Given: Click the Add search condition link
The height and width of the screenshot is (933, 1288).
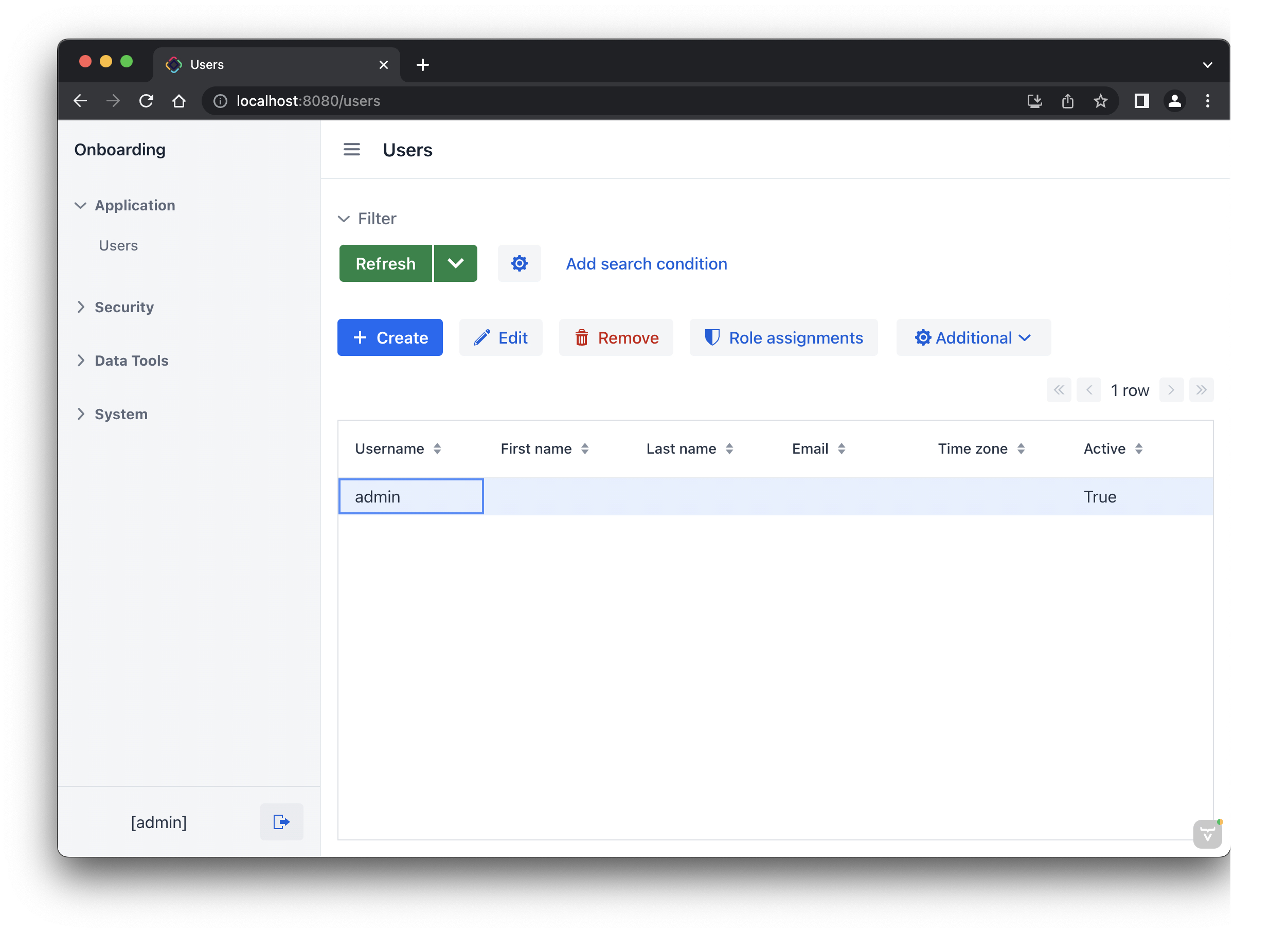Looking at the screenshot, I should pos(646,263).
